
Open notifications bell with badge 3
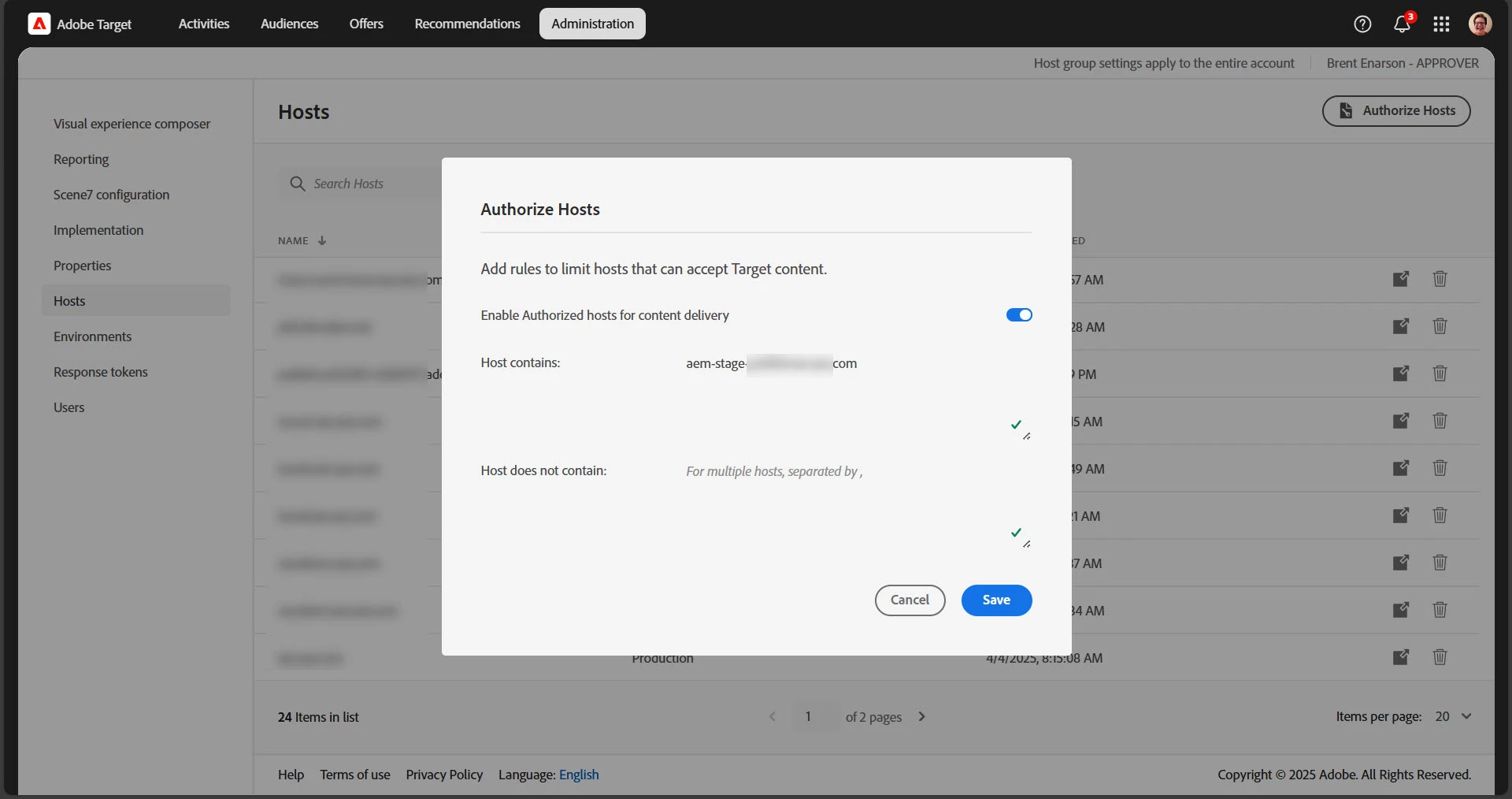(x=1403, y=23)
